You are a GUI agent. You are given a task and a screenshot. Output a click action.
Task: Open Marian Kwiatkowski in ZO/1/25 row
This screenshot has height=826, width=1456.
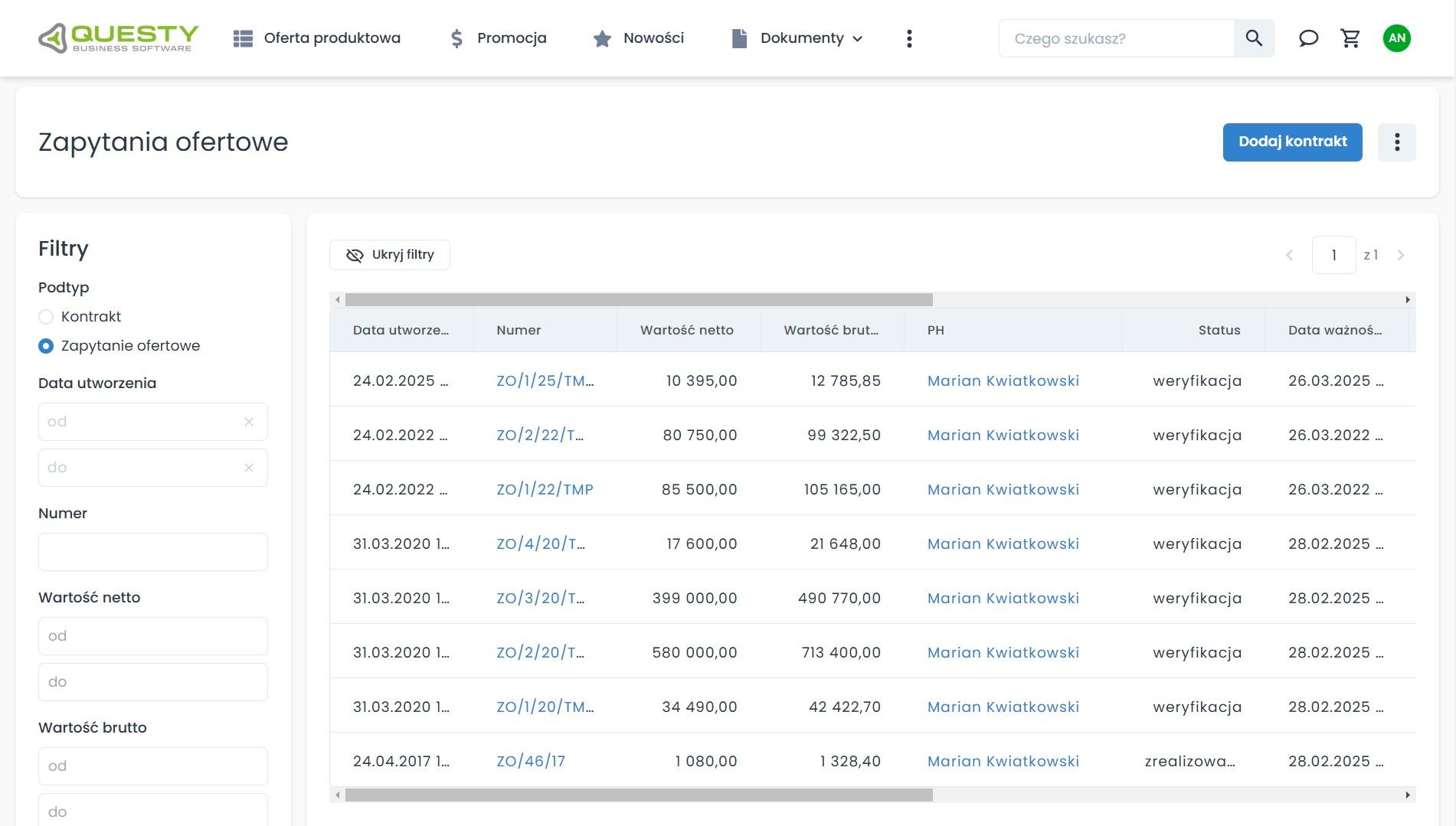1003,380
